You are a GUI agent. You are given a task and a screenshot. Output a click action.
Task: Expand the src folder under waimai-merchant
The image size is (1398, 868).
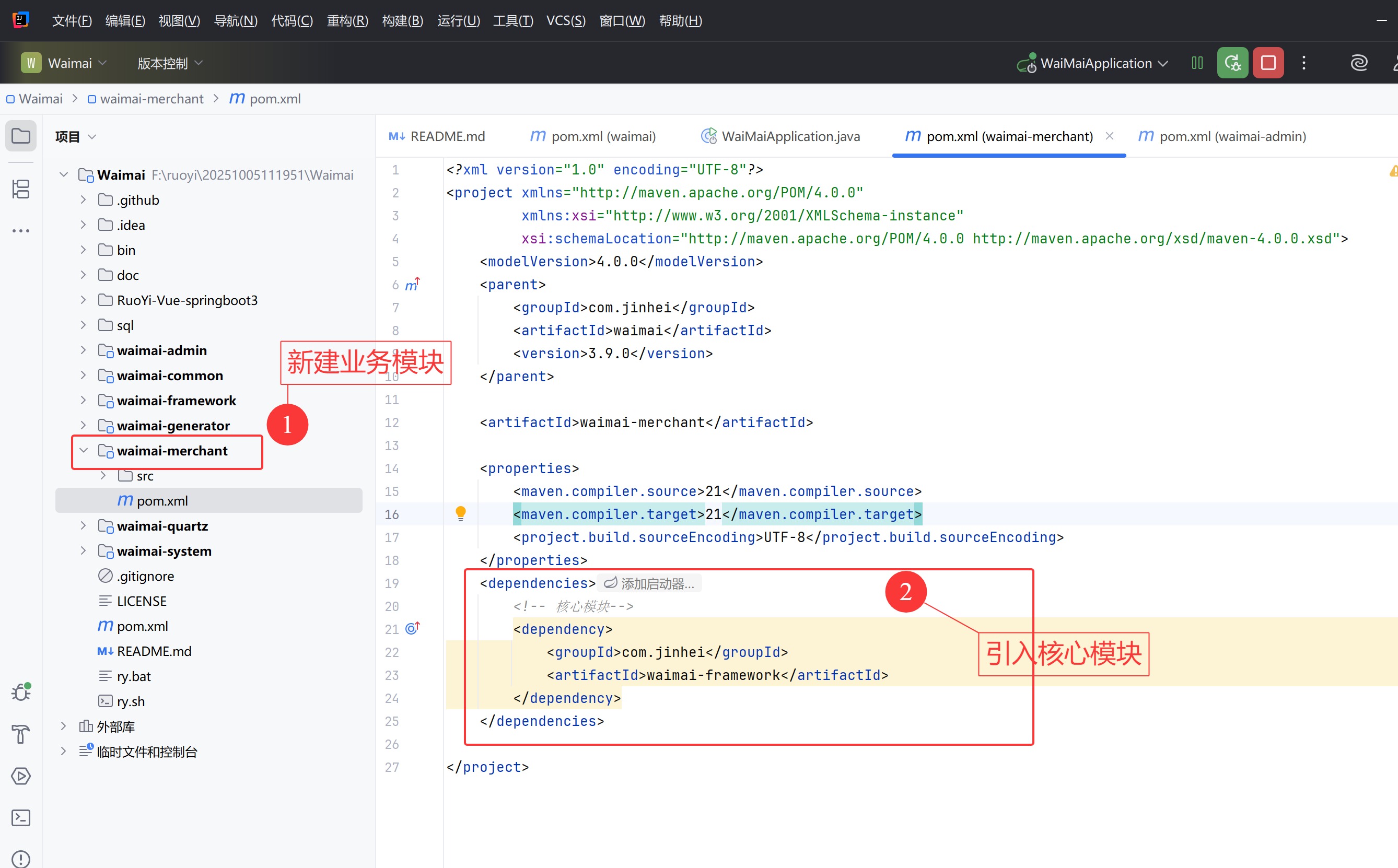point(103,475)
